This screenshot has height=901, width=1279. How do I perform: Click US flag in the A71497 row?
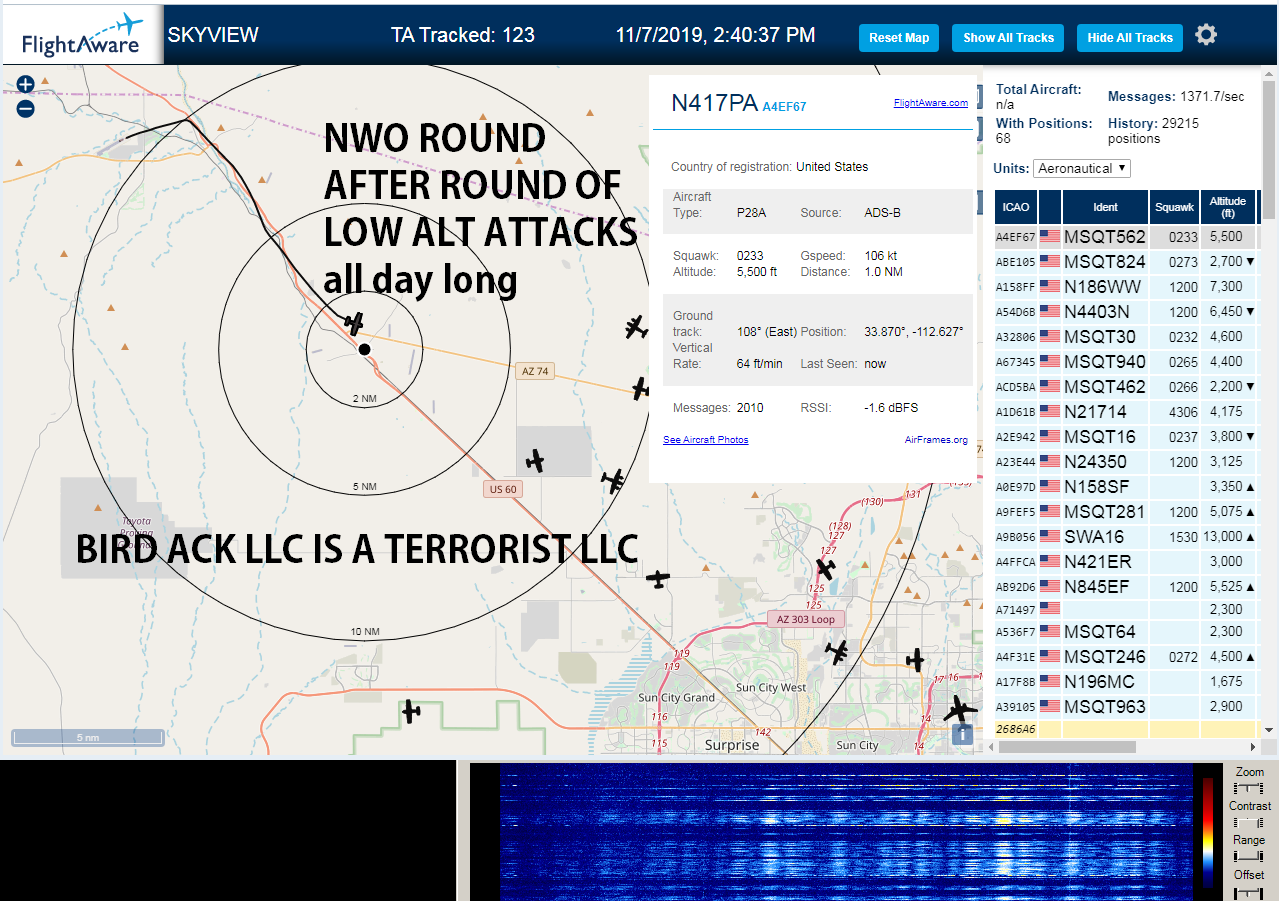pos(1050,608)
